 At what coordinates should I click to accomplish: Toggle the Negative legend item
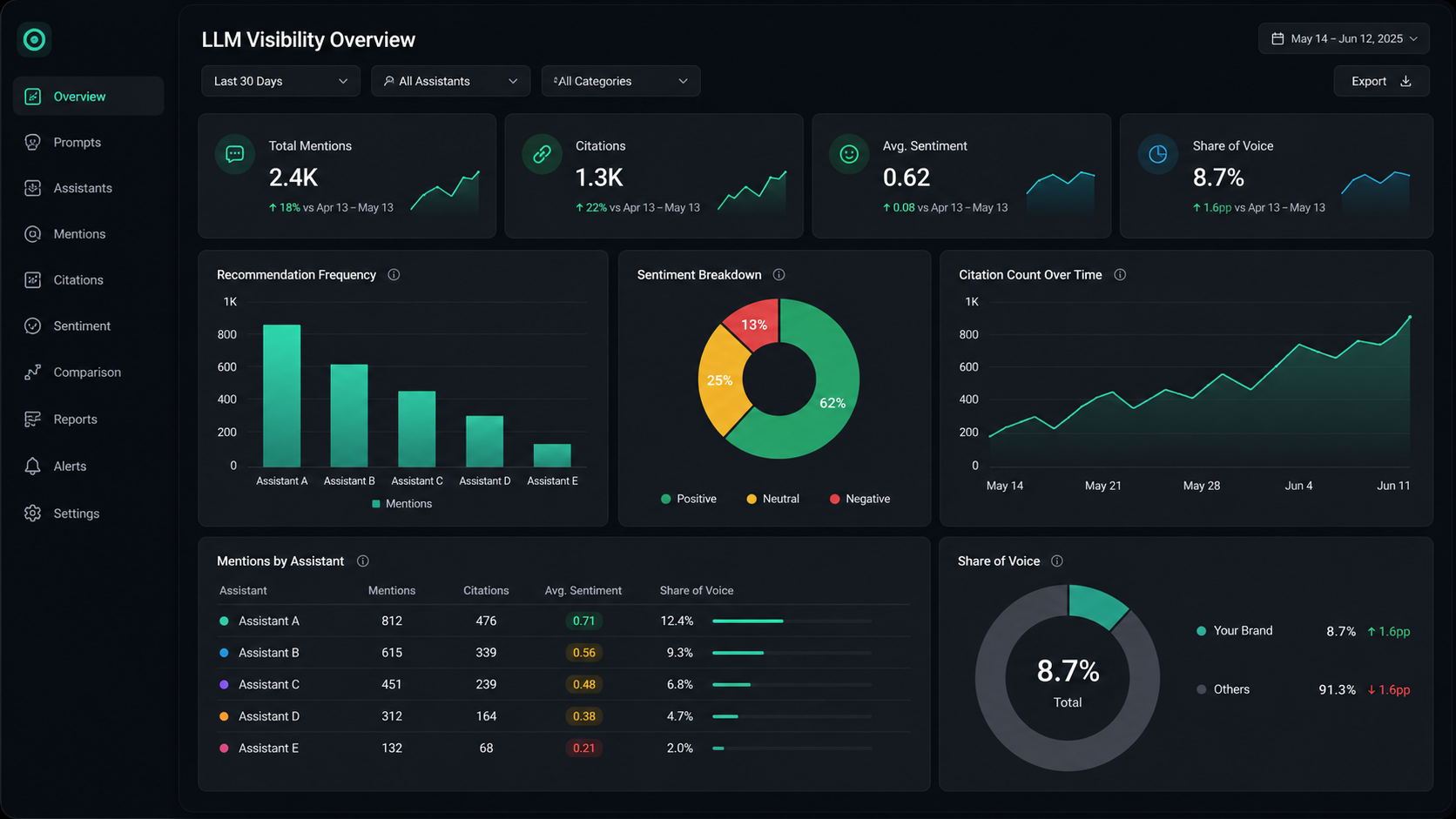tap(859, 499)
